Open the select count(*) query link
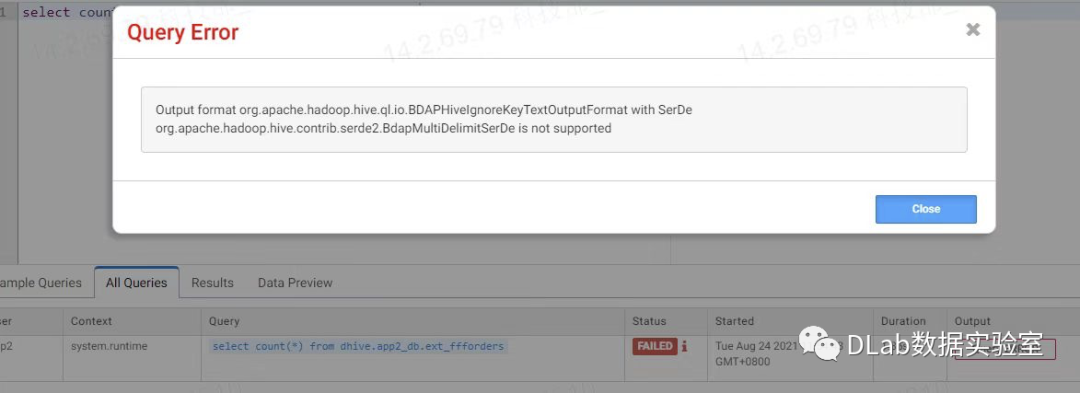 pos(358,346)
